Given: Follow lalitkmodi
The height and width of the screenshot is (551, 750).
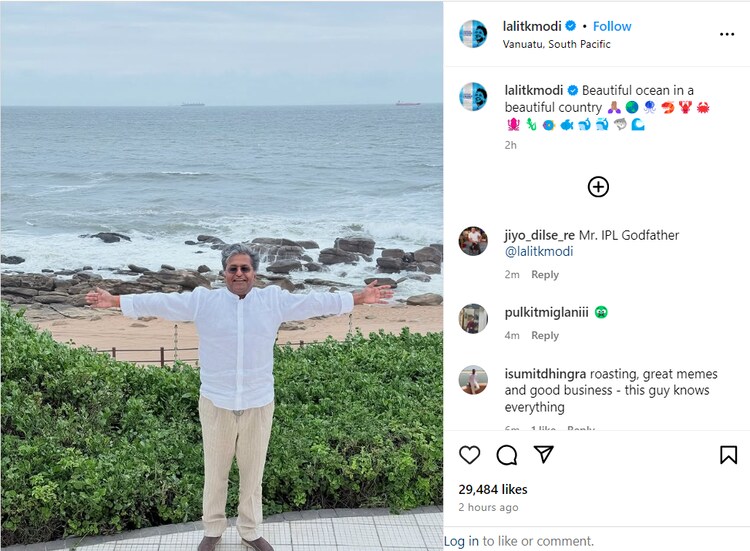Looking at the screenshot, I should tap(612, 26).
